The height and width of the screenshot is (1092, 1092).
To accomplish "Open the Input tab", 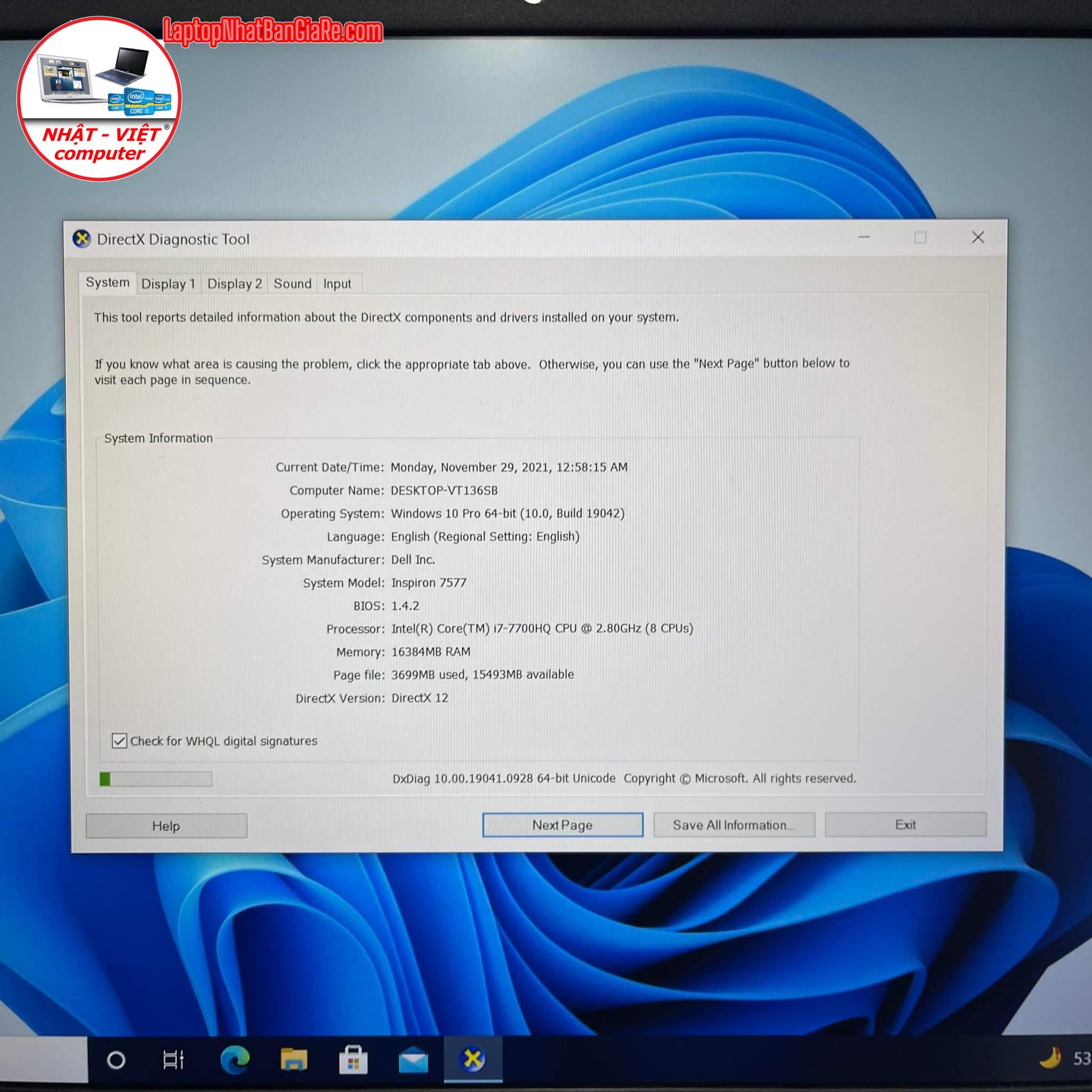I will point(337,284).
